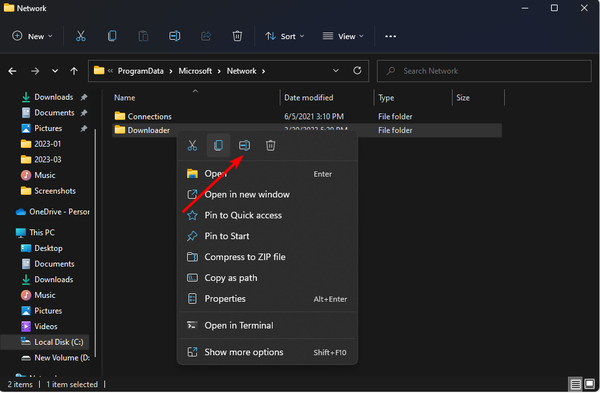600x393 pixels.
Task: Select Pin to Start
Action: click(267, 236)
